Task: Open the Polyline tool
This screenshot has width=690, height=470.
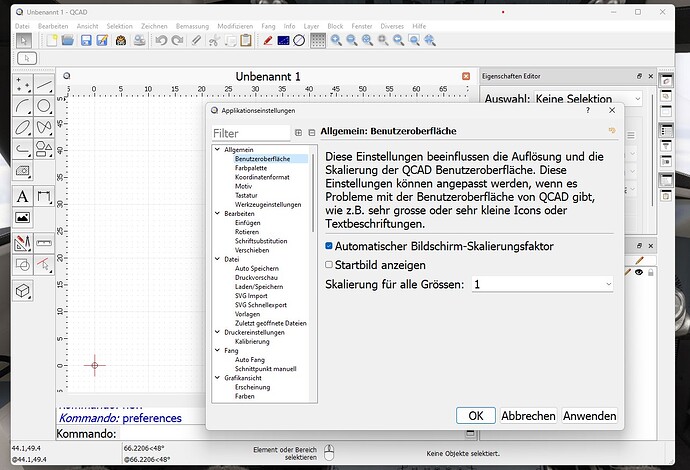Action: click(22, 149)
